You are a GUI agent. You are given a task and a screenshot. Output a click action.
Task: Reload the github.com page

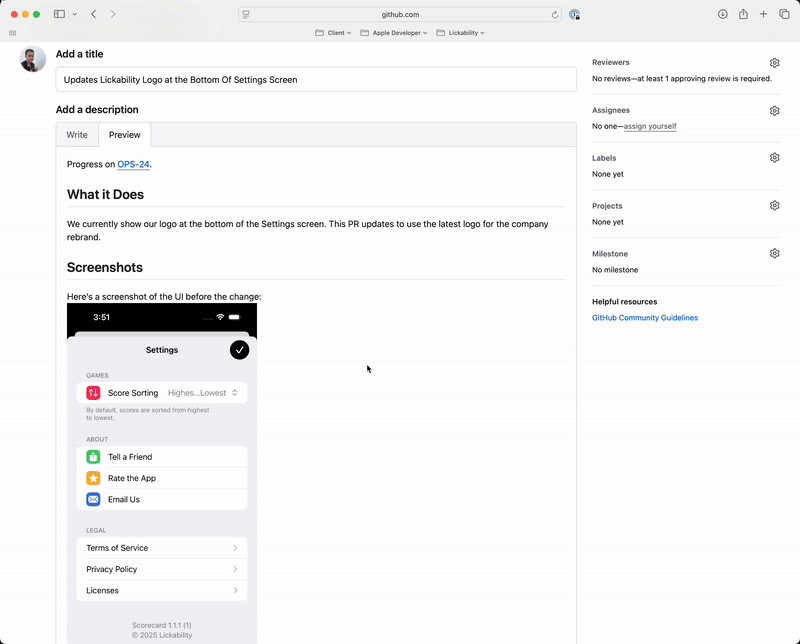(555, 14)
